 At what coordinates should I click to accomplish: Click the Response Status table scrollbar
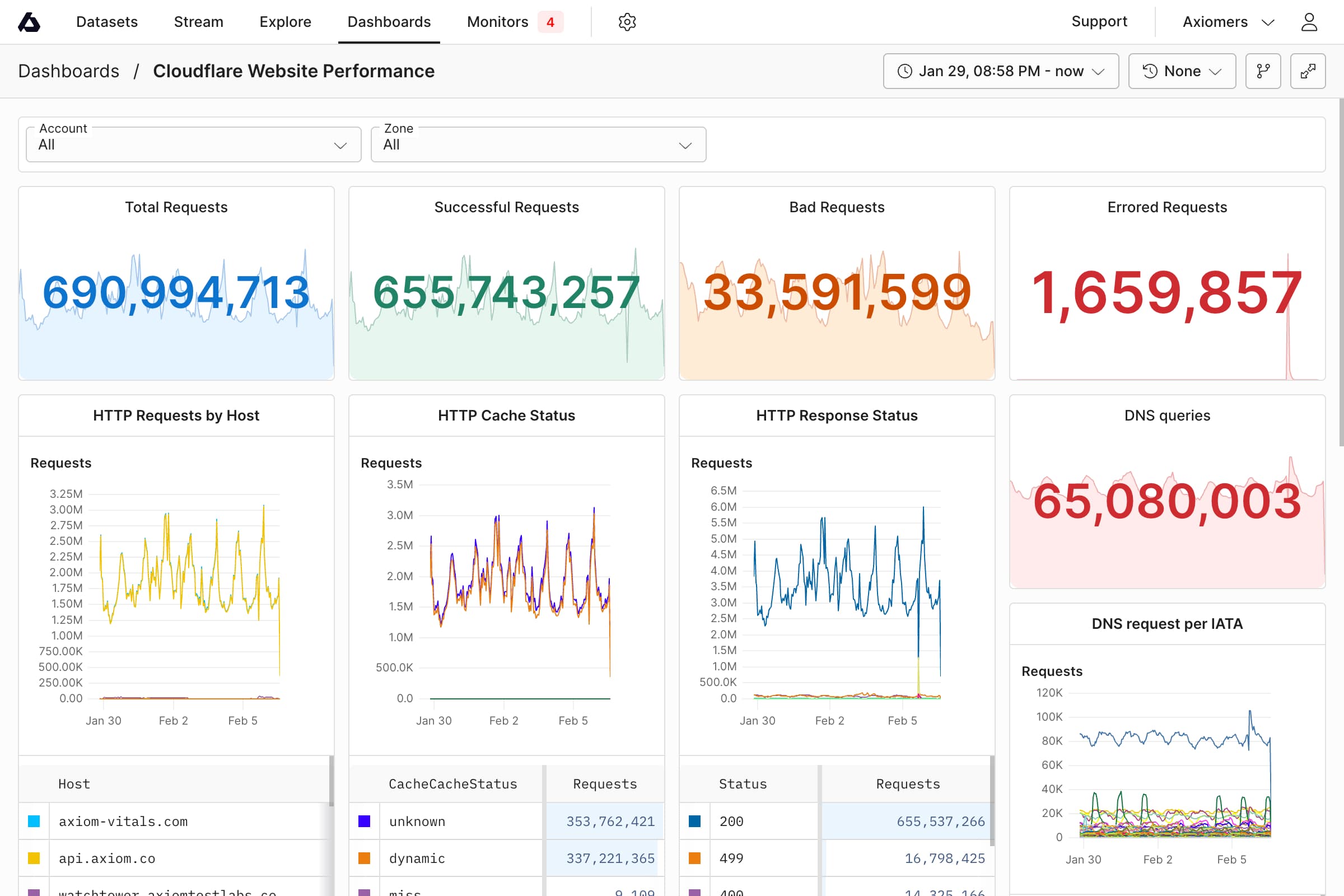point(992,800)
